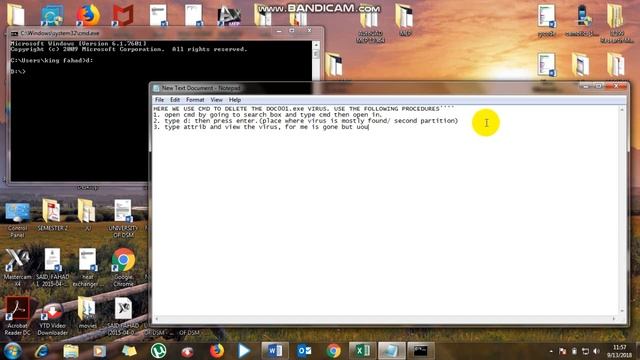Select Acrobat Reader DC desktop shortcut

(x=18, y=316)
